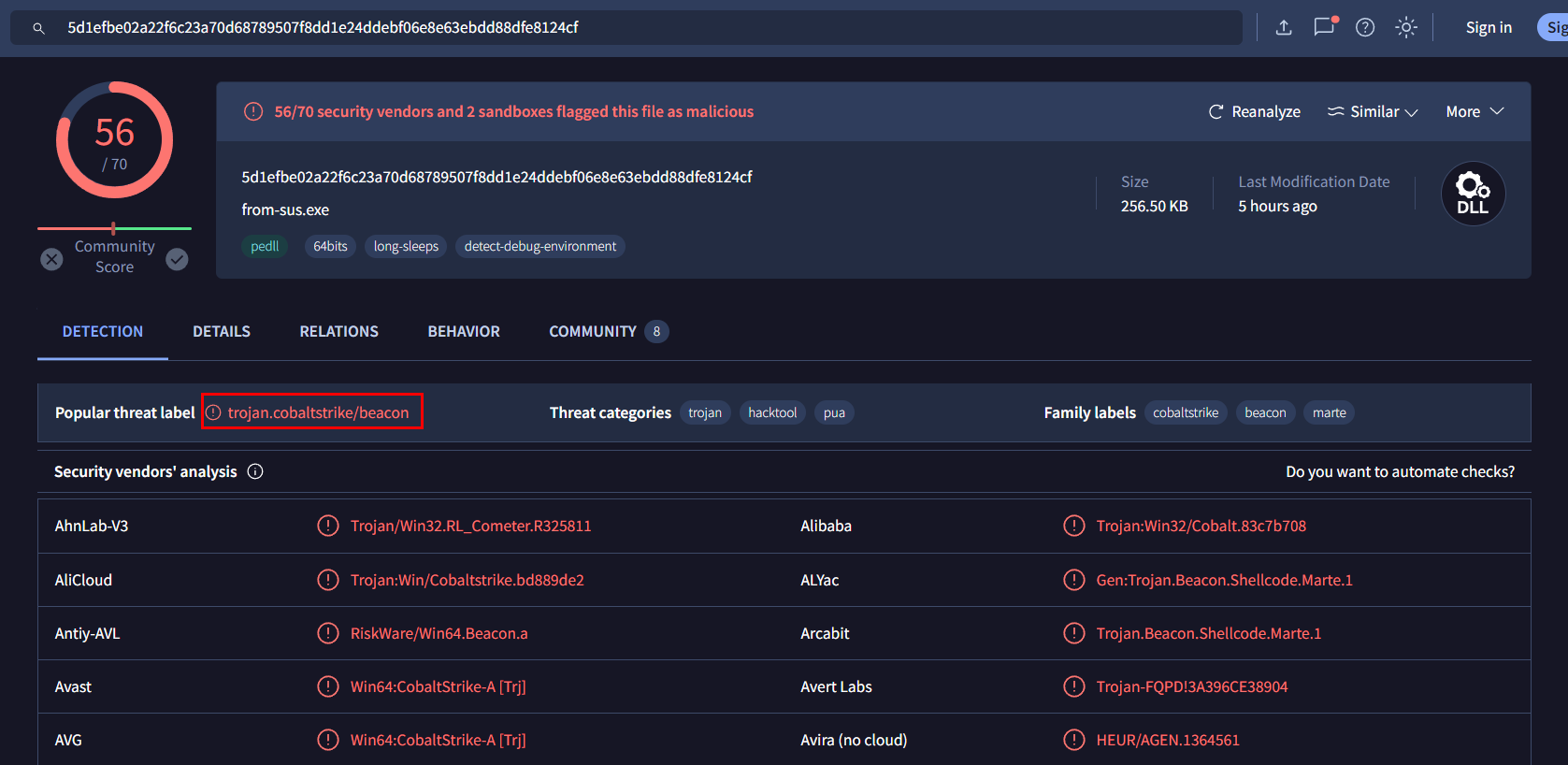The image size is (1568, 765).
Task: Click the Reanalyze button
Action: click(x=1254, y=111)
